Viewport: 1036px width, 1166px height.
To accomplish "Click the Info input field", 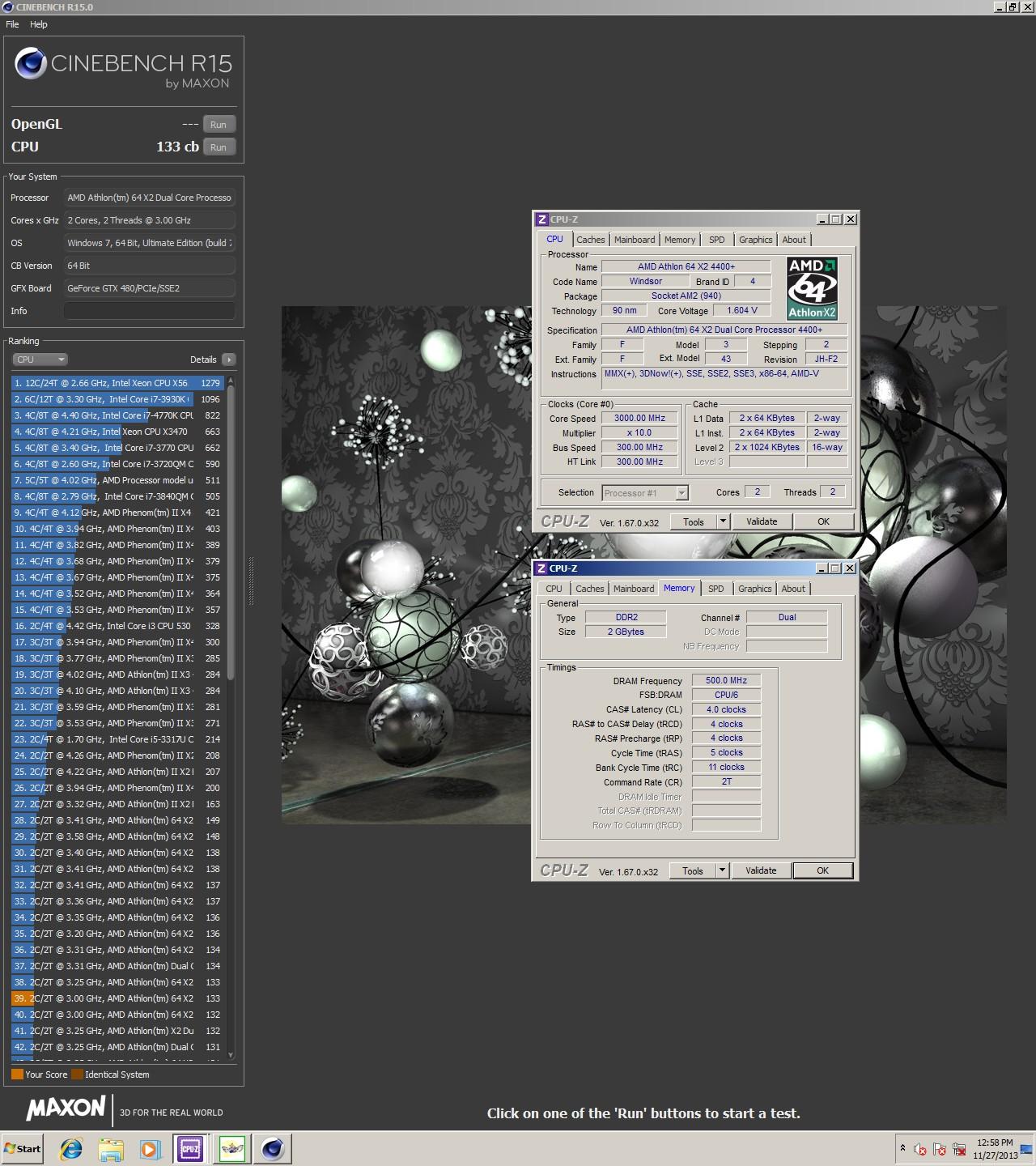I will coord(150,311).
